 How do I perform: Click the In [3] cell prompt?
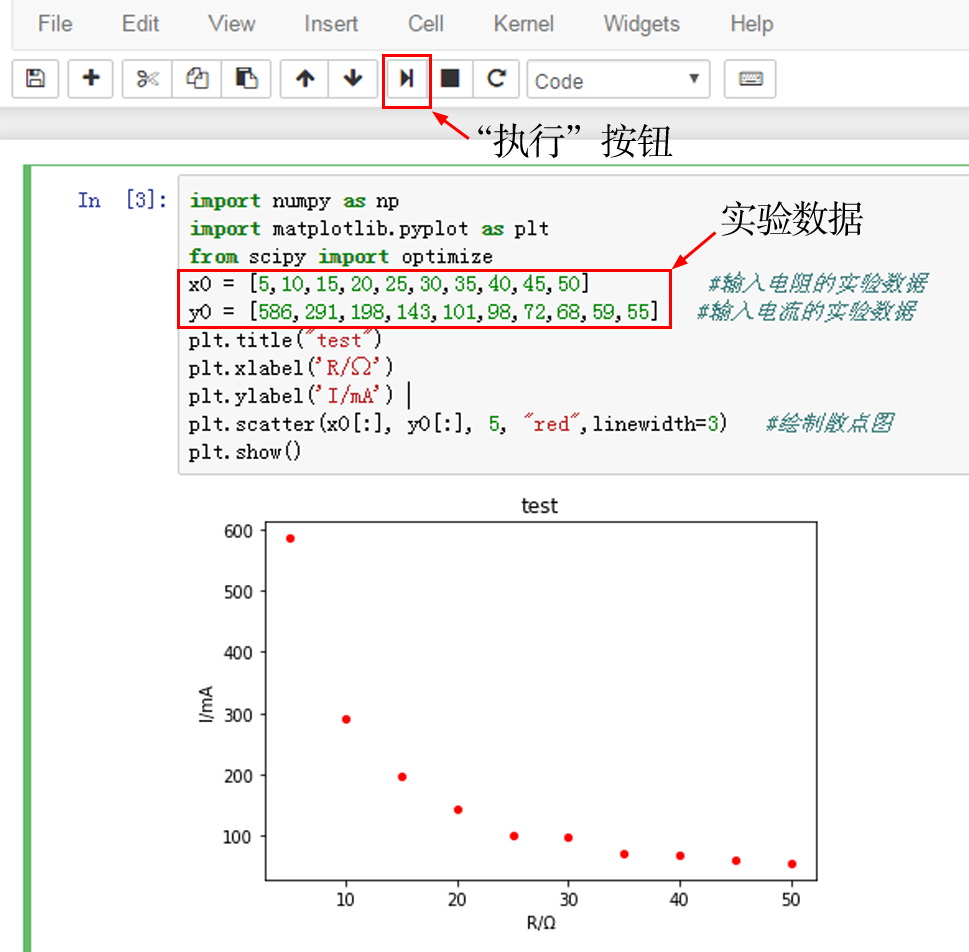pos(122,200)
